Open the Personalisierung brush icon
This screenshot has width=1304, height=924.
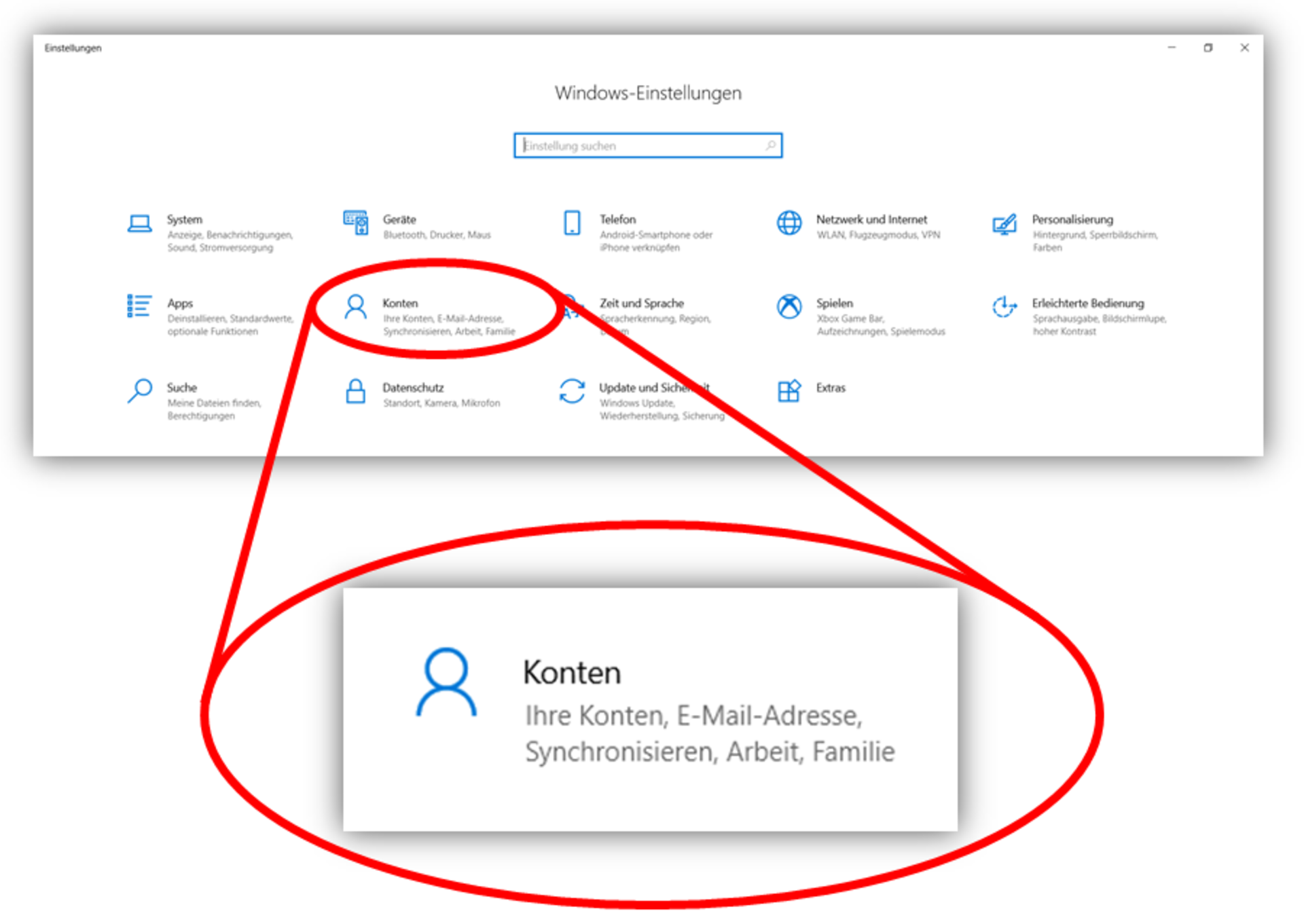click(x=1004, y=223)
